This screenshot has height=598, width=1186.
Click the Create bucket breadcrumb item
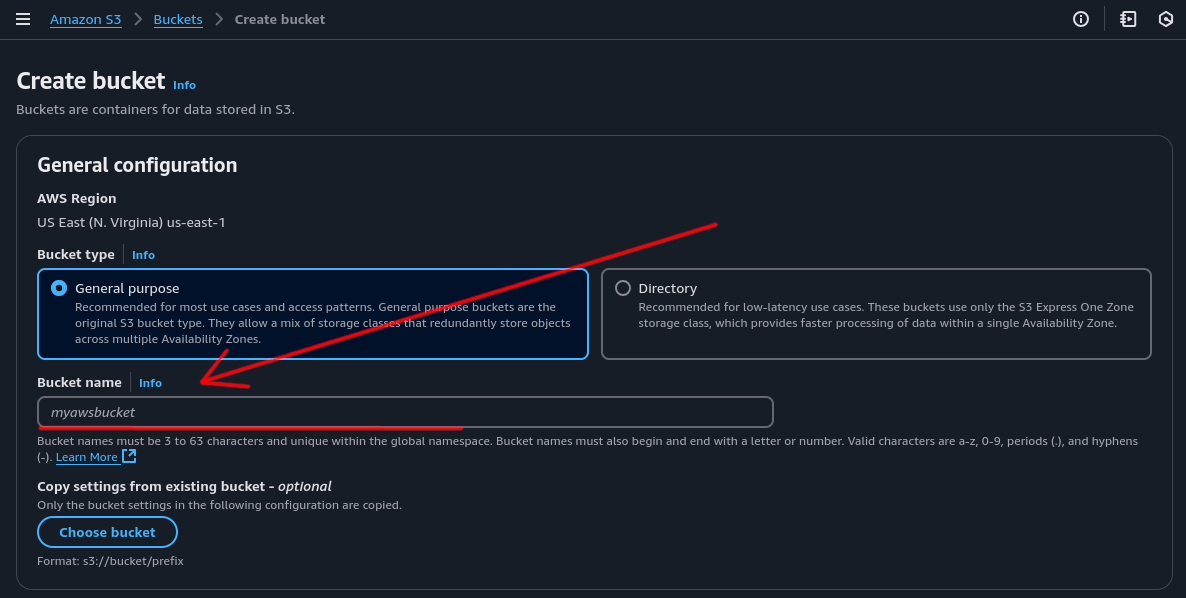(x=280, y=19)
